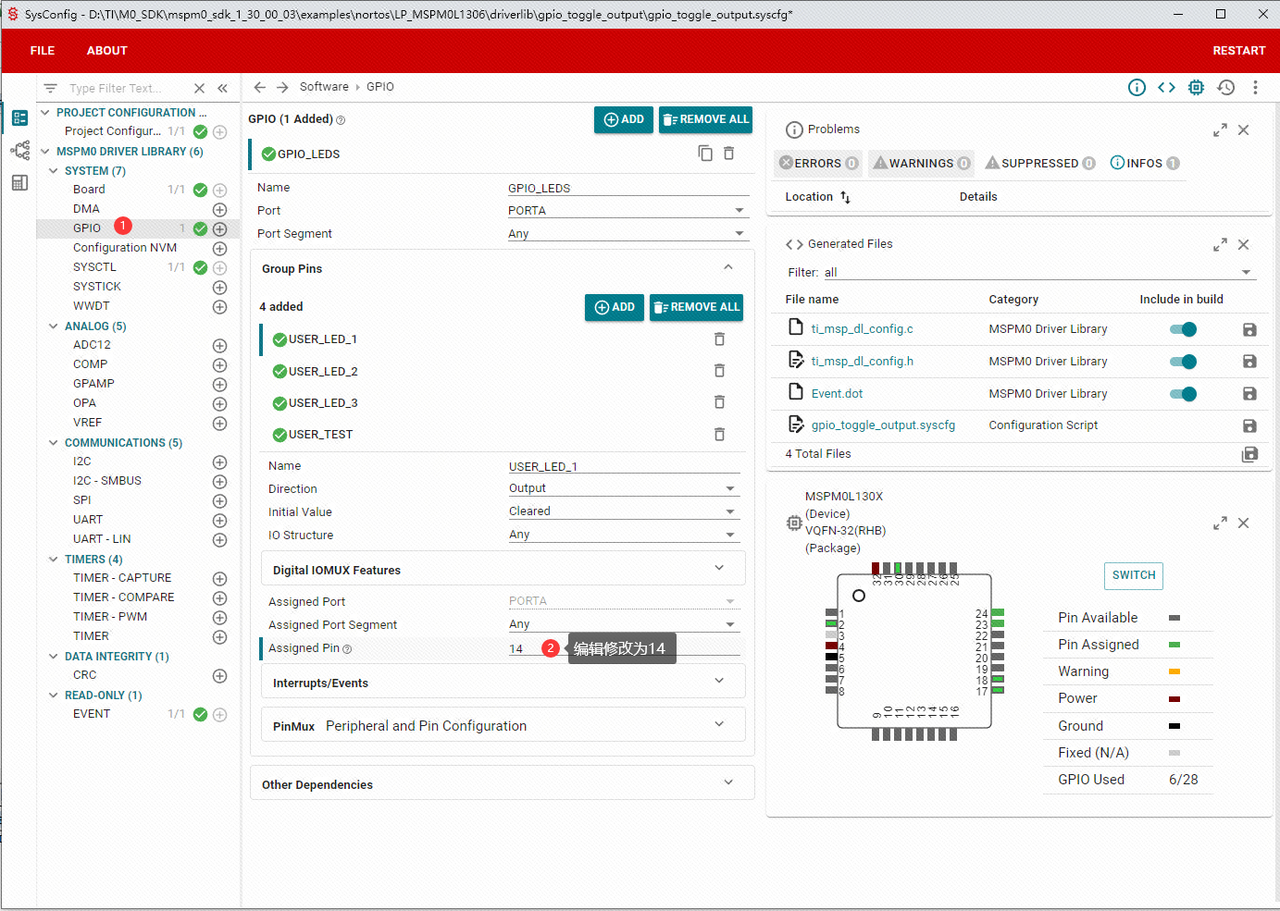Open the calculator-style sidebar icon
Screen dimensions: 1280x911
(19, 182)
